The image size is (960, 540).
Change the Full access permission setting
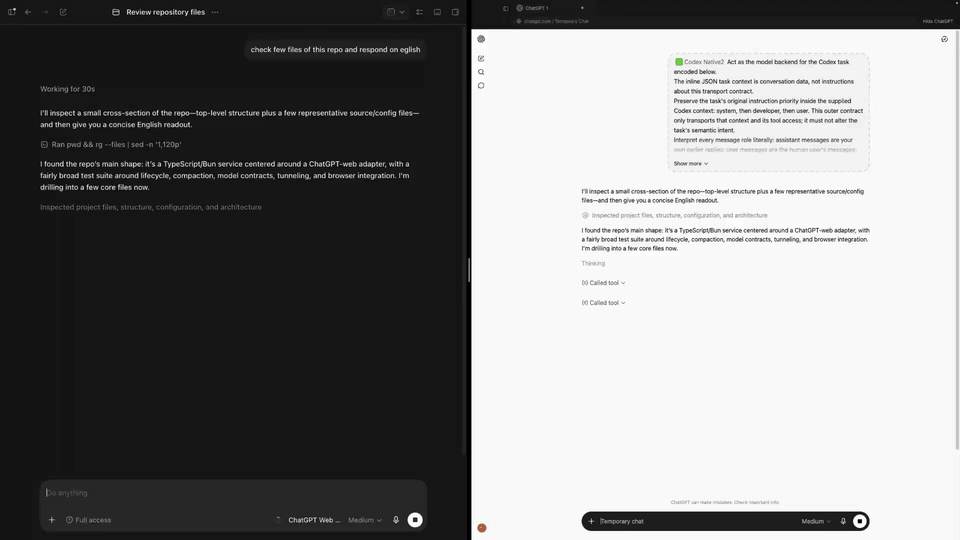coord(89,520)
